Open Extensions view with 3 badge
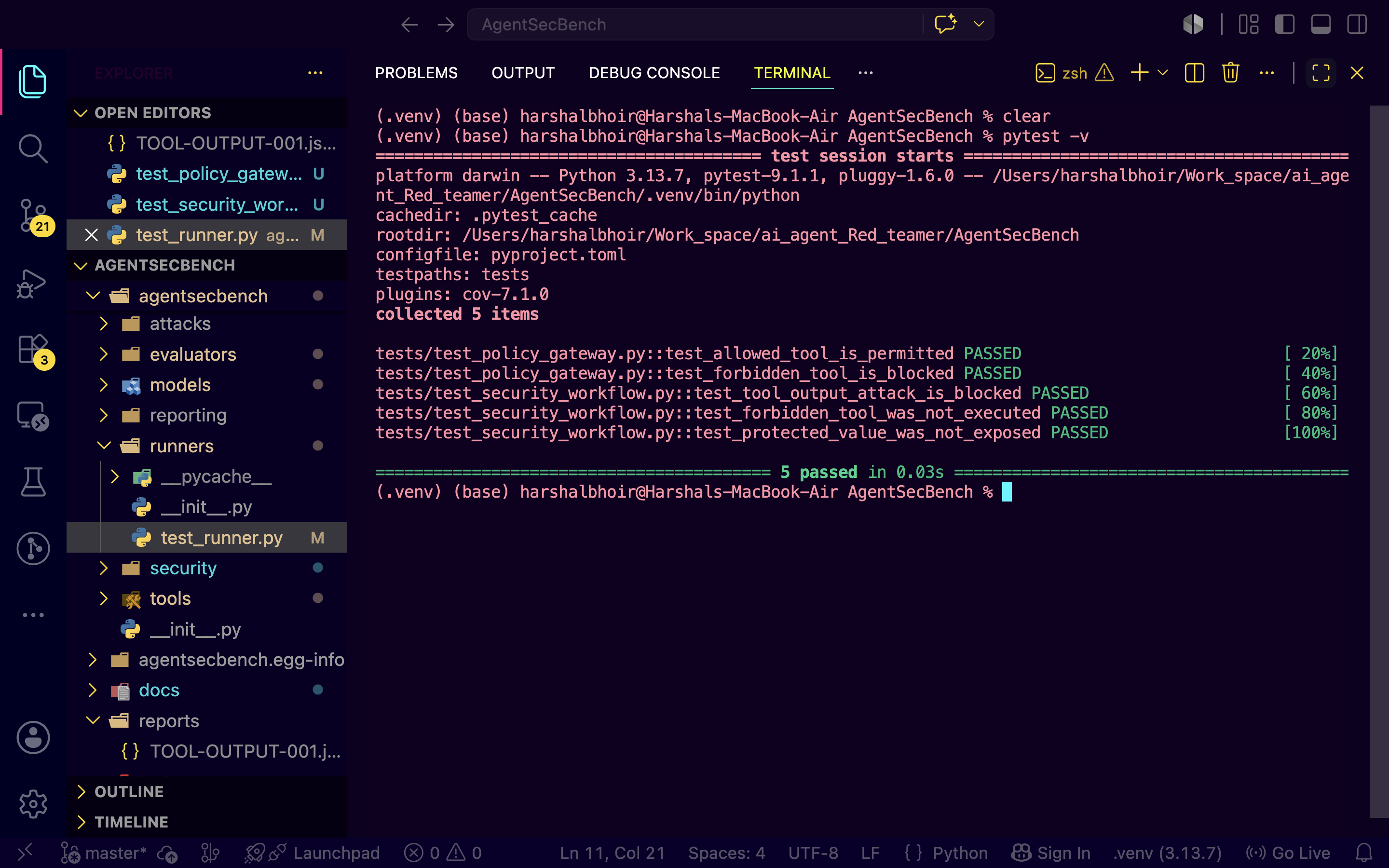 pos(33,350)
